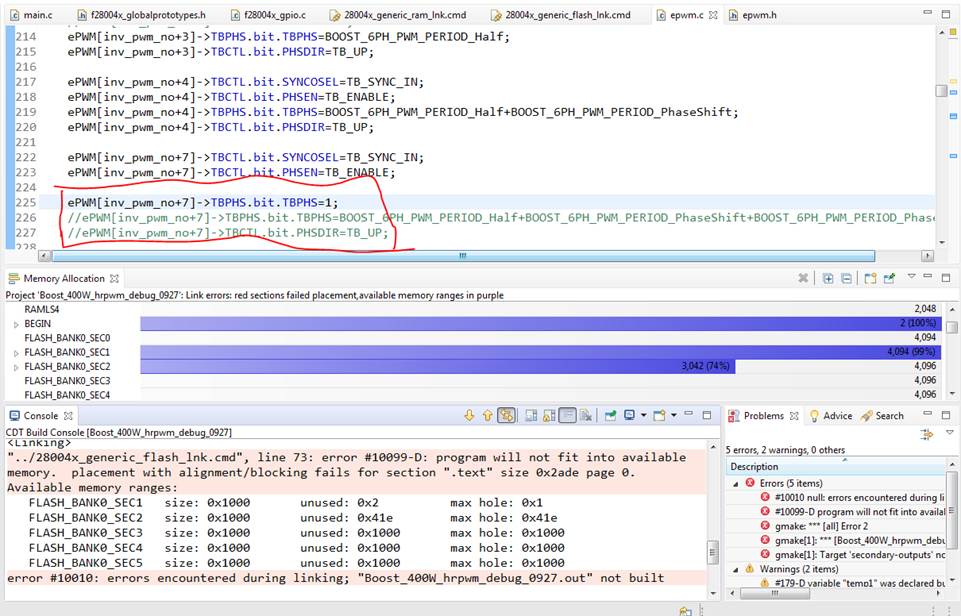Open epwm.h editor tab
The width and height of the screenshot is (961, 616).
[753, 15]
